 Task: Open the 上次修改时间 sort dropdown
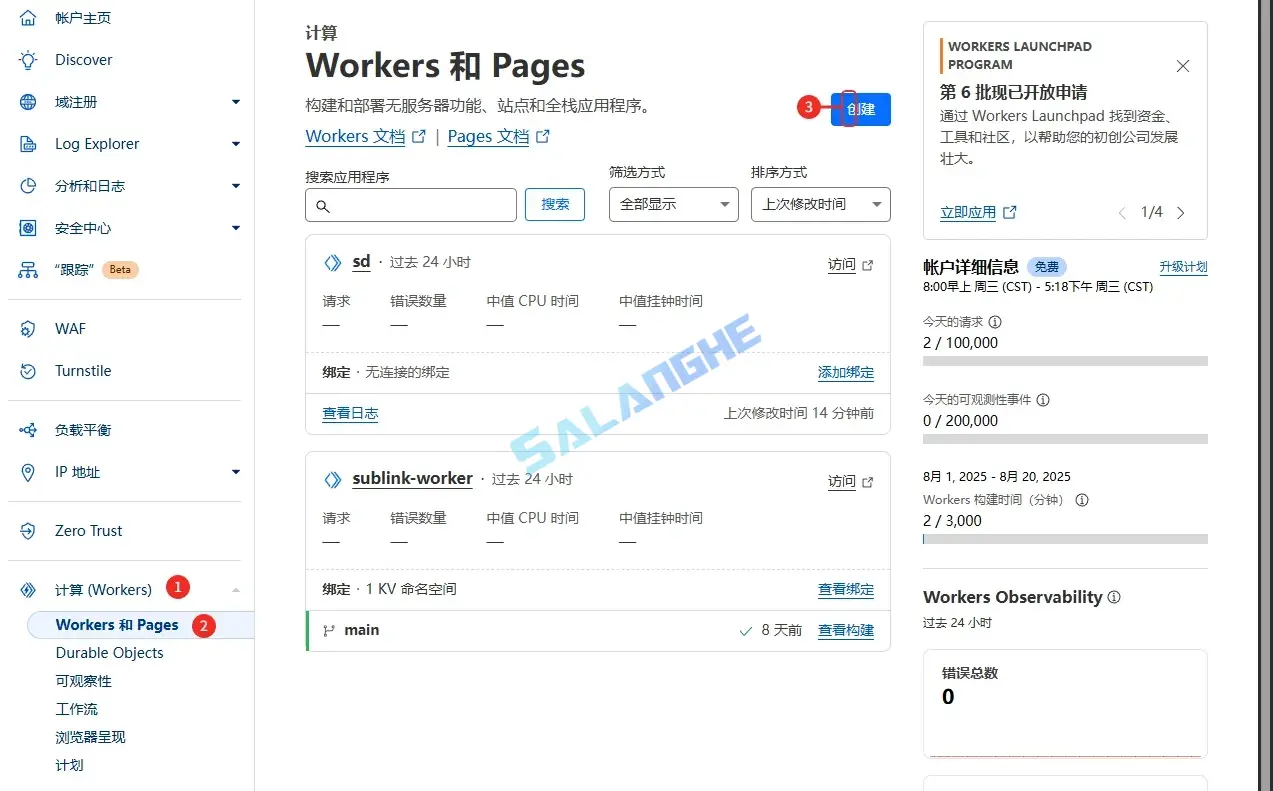tap(820, 204)
